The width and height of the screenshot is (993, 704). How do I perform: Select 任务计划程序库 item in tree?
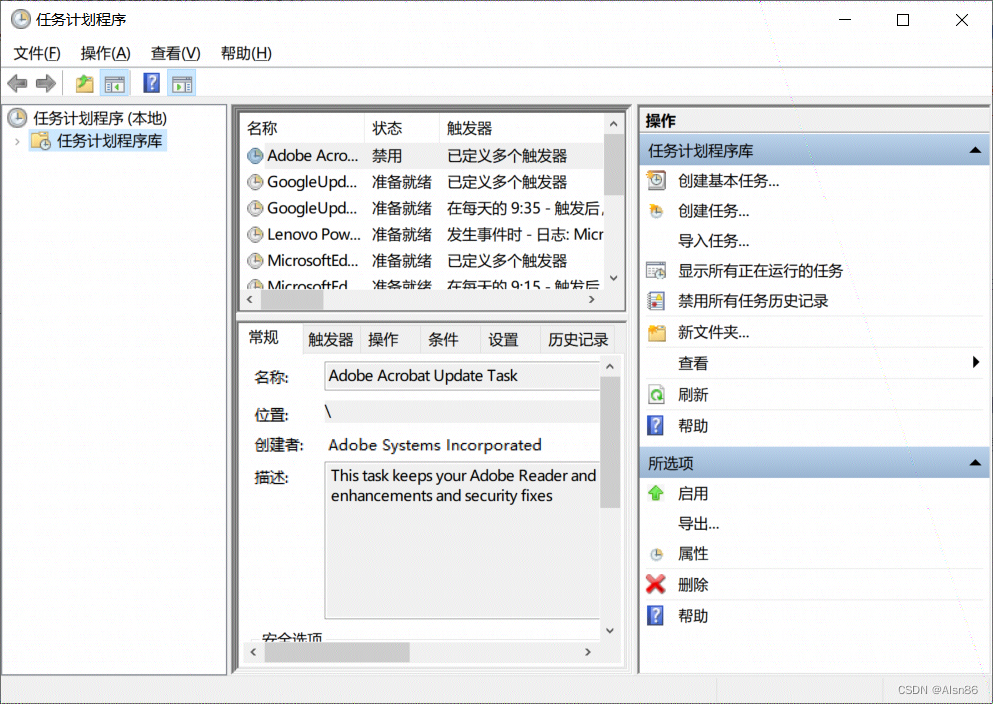coord(98,141)
